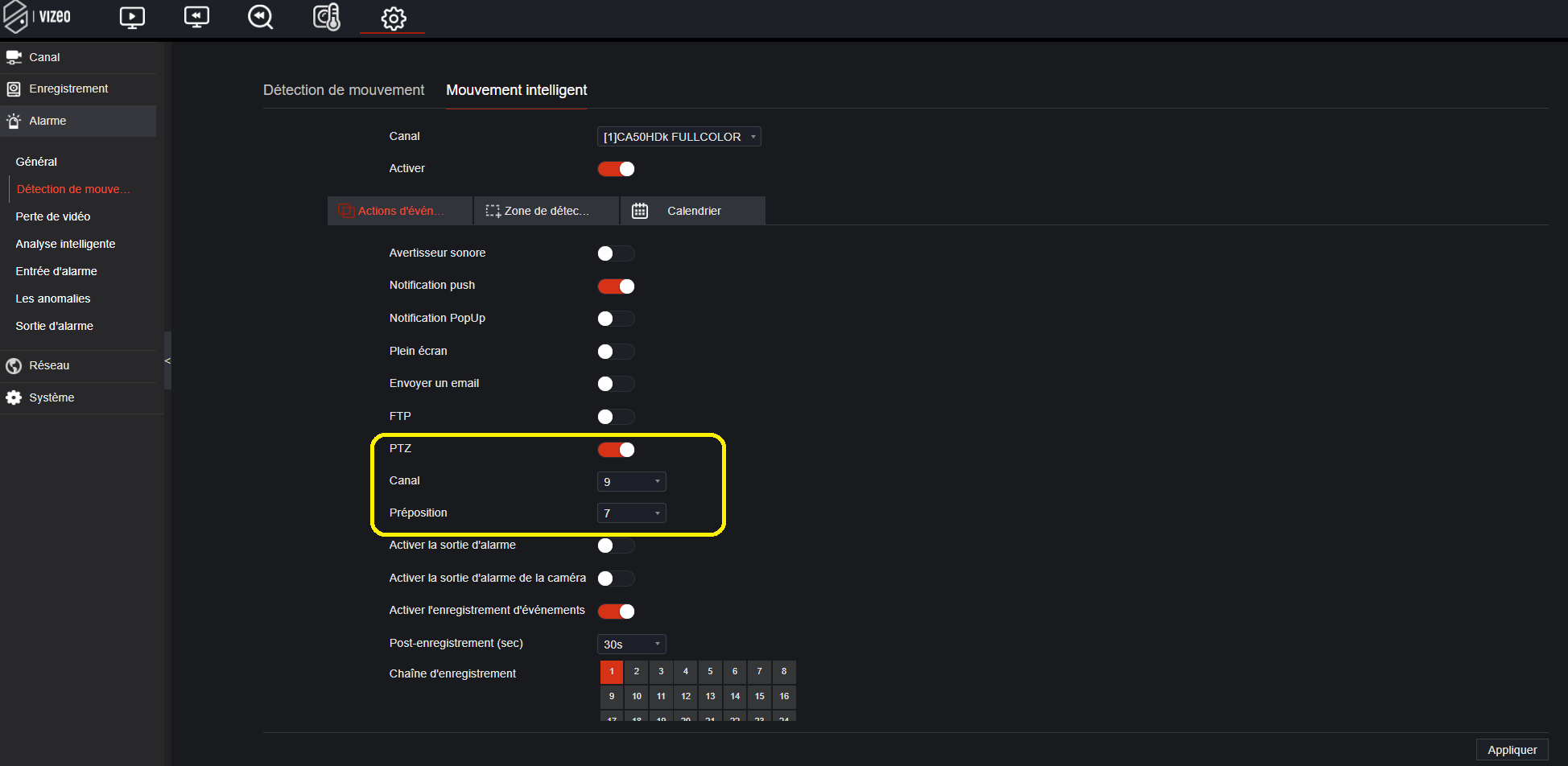
Task: Click the Vizeo logo
Action: coord(39,17)
